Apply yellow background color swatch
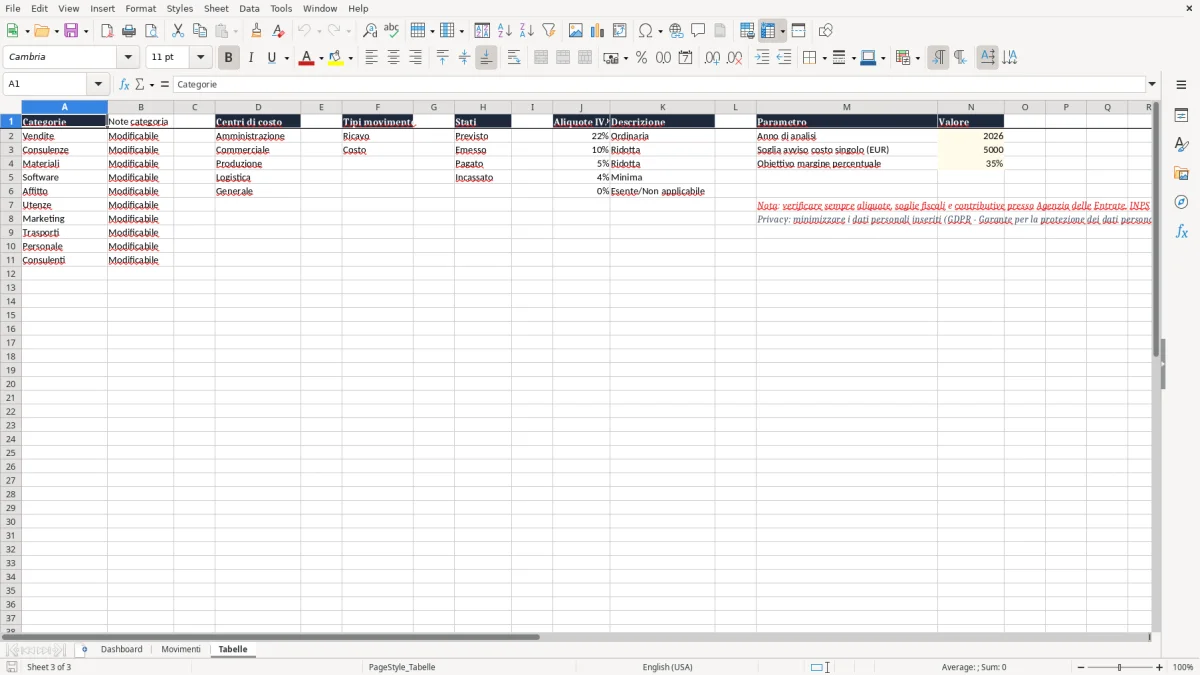The height and width of the screenshot is (675, 1200). (x=335, y=58)
